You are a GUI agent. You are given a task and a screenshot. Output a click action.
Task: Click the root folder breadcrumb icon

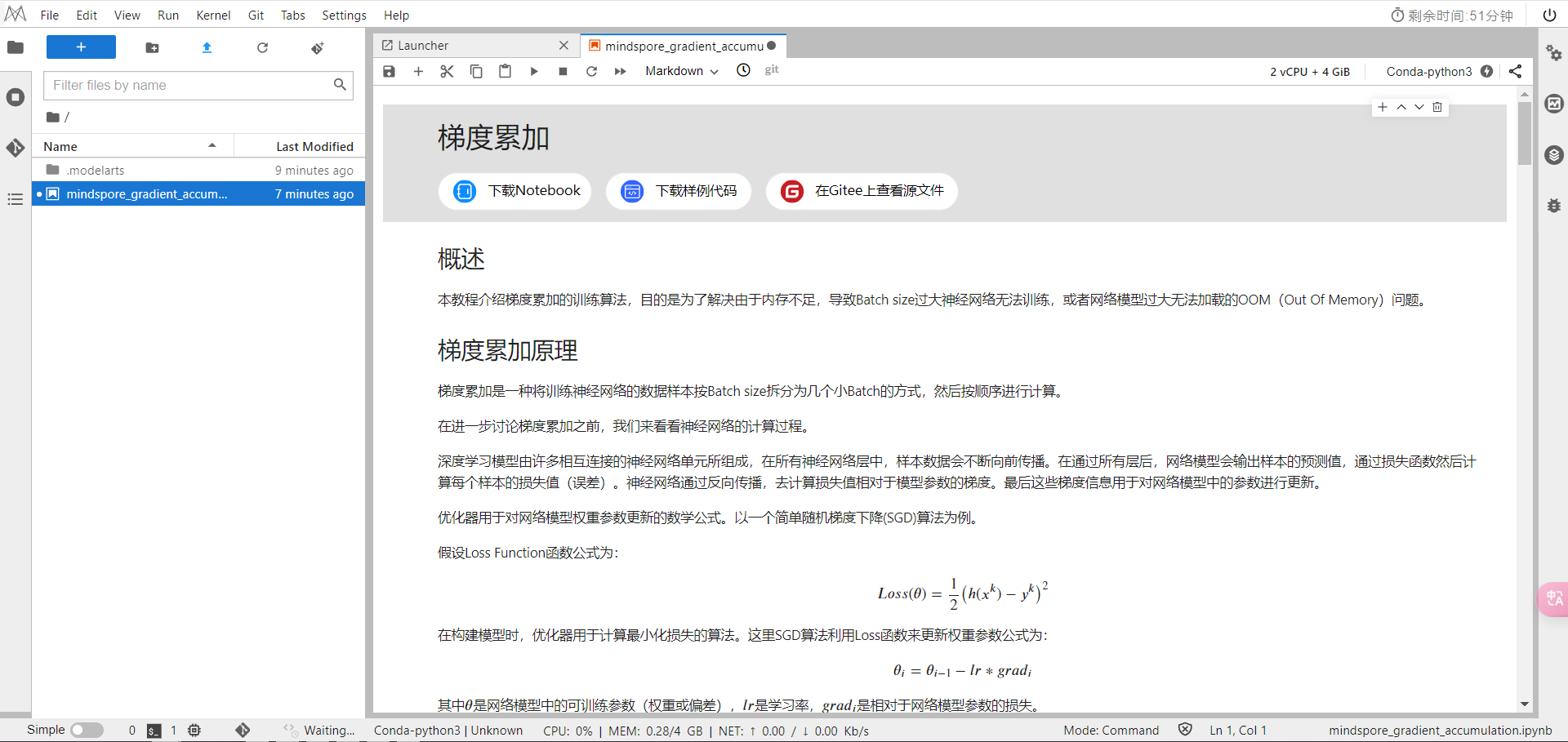click(53, 117)
